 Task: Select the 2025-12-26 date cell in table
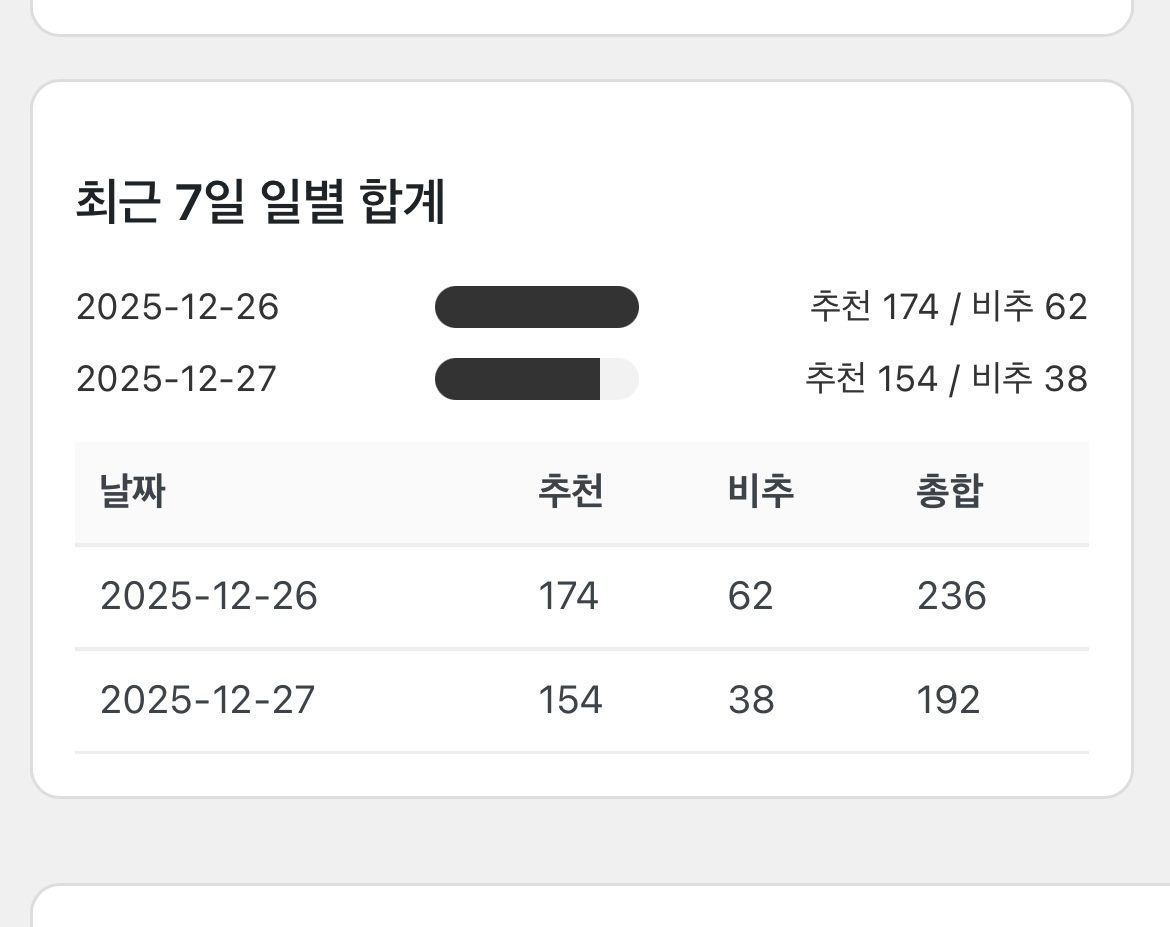pyautogui.click(x=209, y=596)
